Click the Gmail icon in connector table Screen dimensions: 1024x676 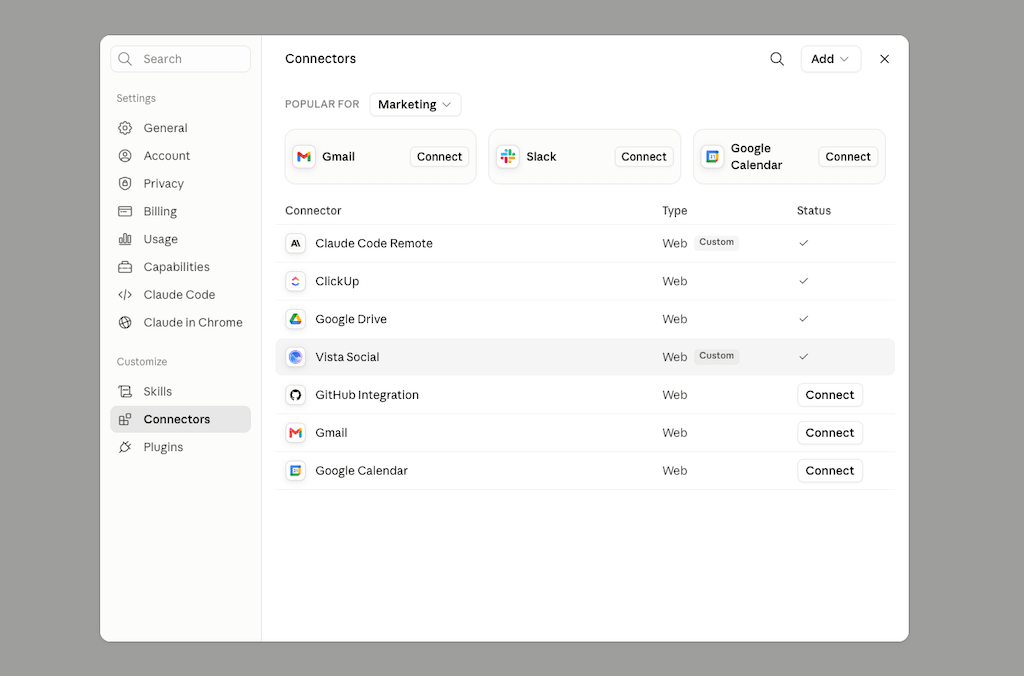click(295, 433)
